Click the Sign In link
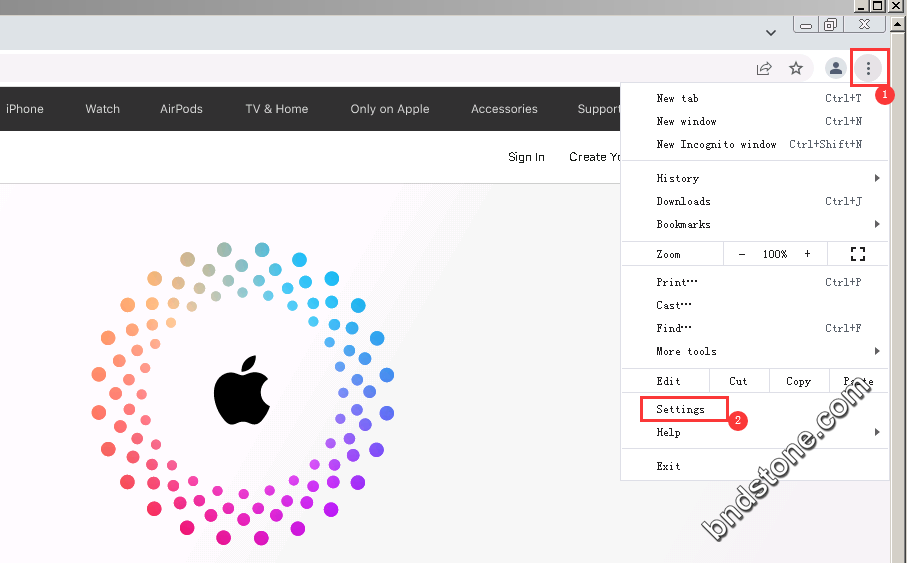This screenshot has width=907, height=563. [x=526, y=157]
